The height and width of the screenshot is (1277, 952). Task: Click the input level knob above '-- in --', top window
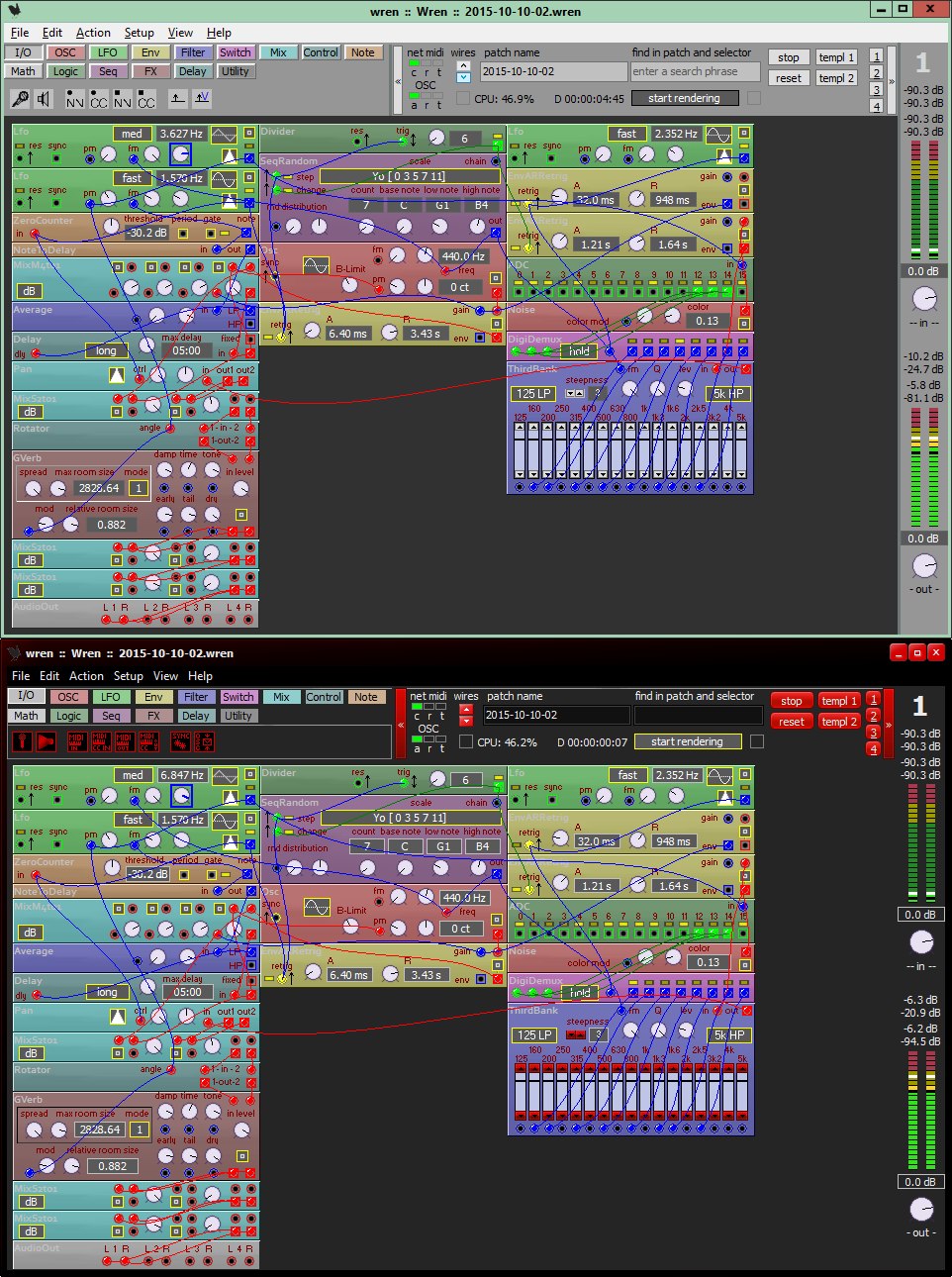point(924,297)
